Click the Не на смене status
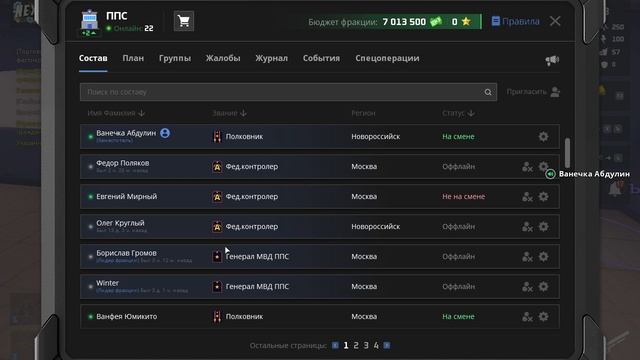Screen dimensions: 640x360 click(464, 197)
